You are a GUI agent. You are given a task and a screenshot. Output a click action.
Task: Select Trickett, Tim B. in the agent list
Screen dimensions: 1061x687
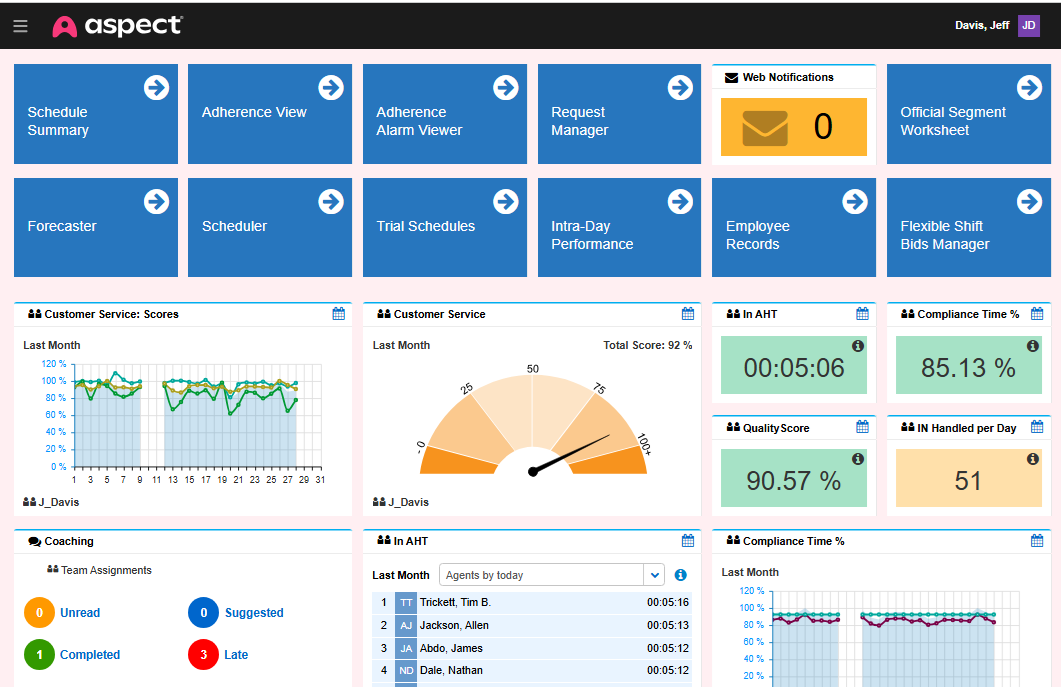point(459,601)
